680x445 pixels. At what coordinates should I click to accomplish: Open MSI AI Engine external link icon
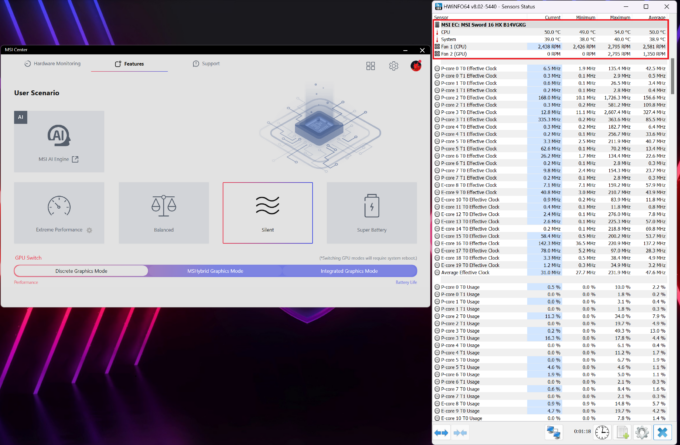(x=75, y=159)
